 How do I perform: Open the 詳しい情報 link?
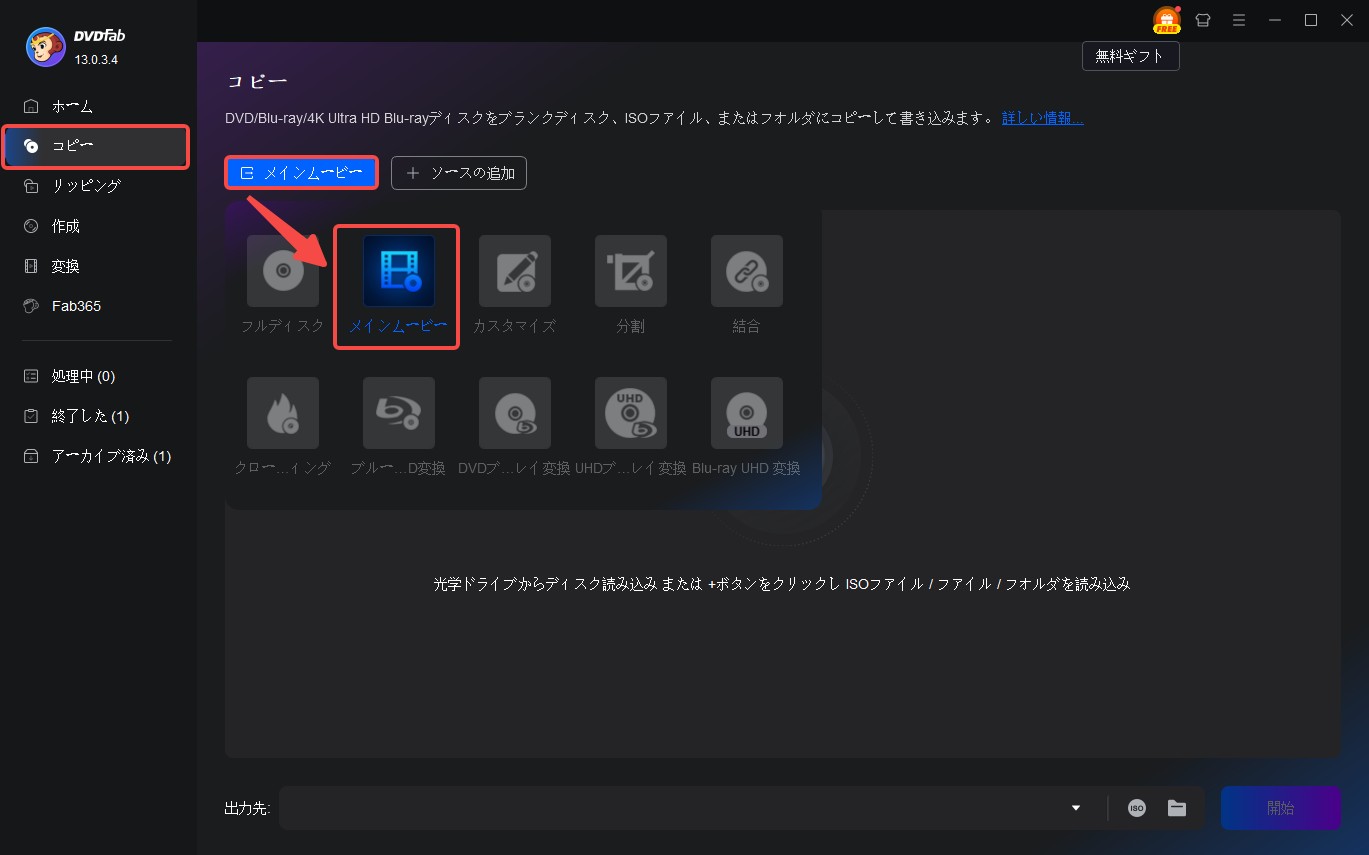[x=1043, y=118]
